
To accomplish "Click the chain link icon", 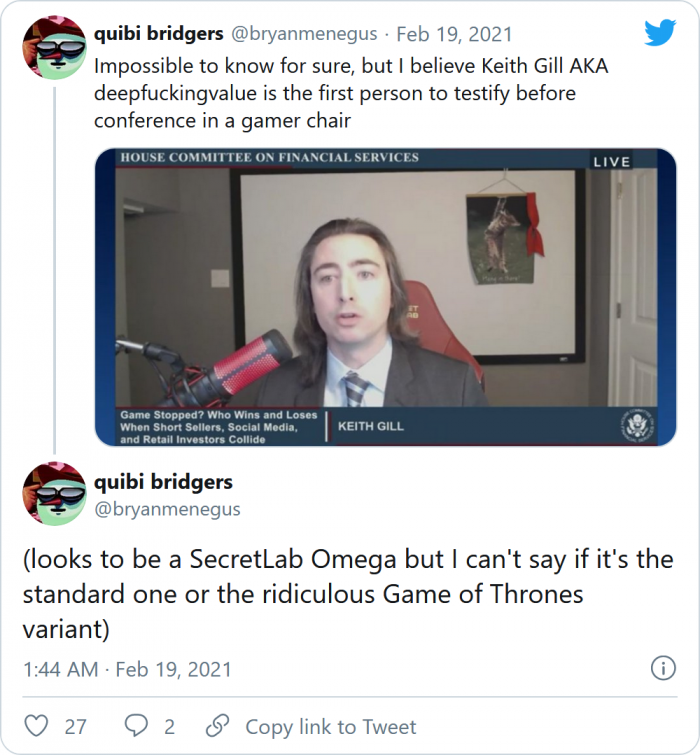I will 217,726.
